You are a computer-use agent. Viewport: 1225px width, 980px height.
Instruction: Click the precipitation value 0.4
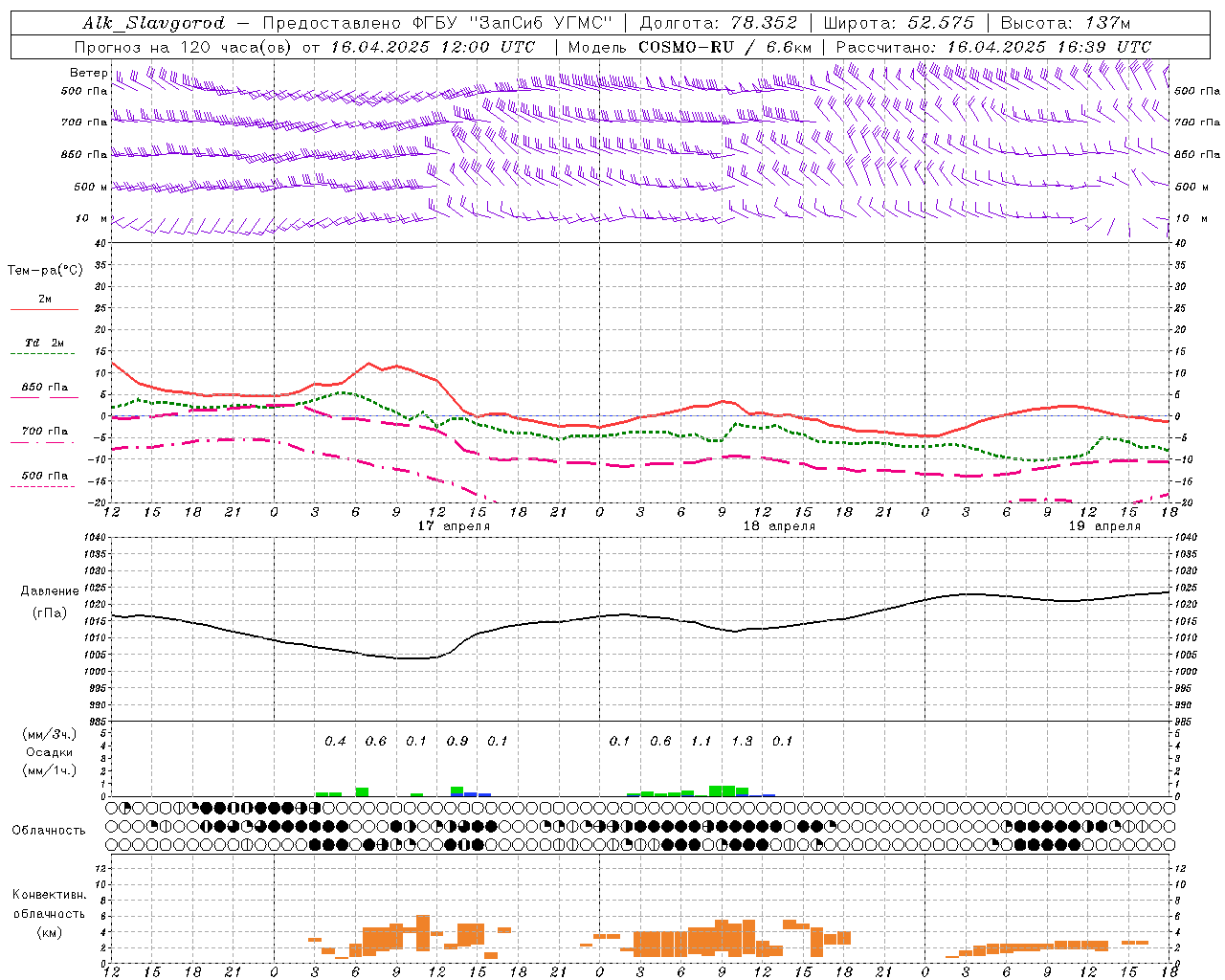point(335,742)
